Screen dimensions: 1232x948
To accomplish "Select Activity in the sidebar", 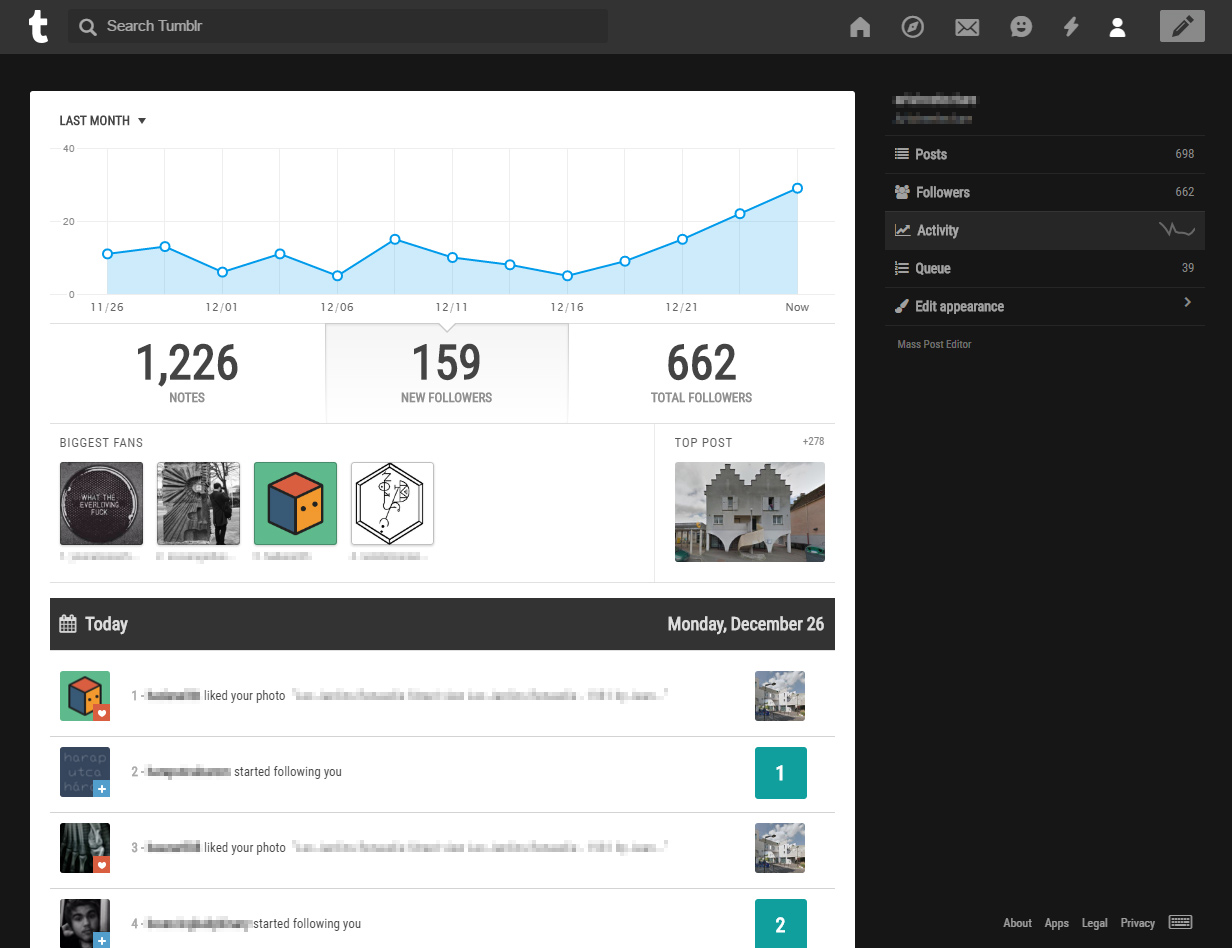I will pyautogui.click(x=1045, y=230).
